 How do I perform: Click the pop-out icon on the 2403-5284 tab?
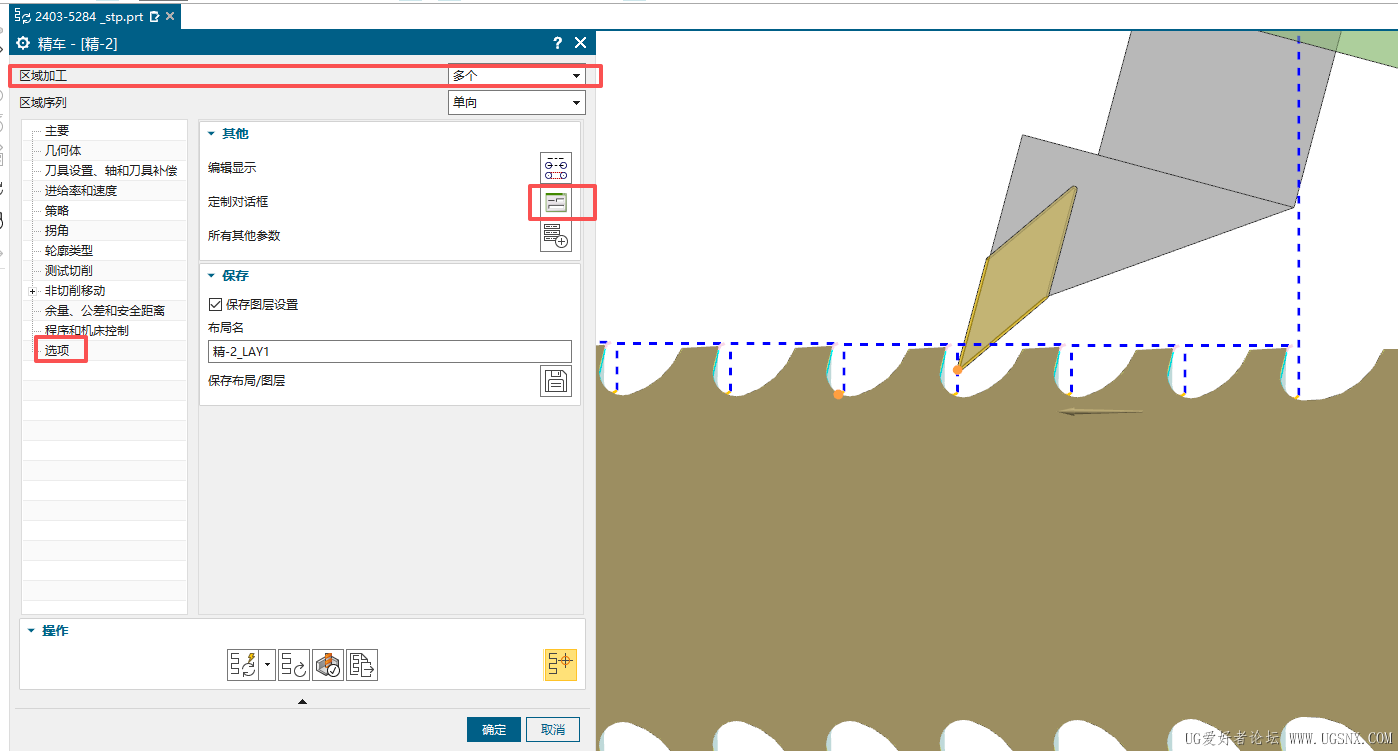pyautogui.click(x=154, y=17)
